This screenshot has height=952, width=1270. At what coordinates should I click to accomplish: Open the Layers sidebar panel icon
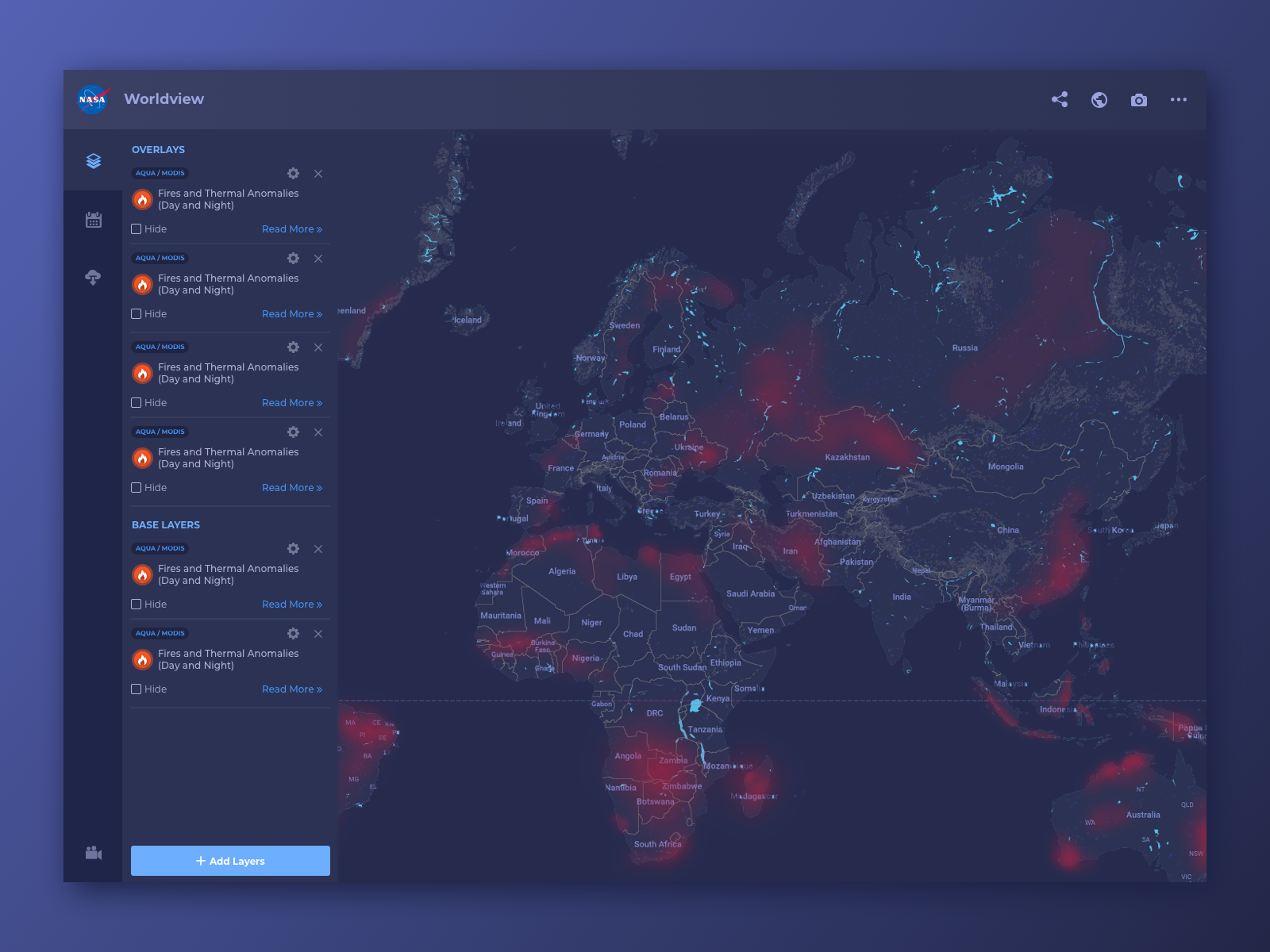click(94, 161)
